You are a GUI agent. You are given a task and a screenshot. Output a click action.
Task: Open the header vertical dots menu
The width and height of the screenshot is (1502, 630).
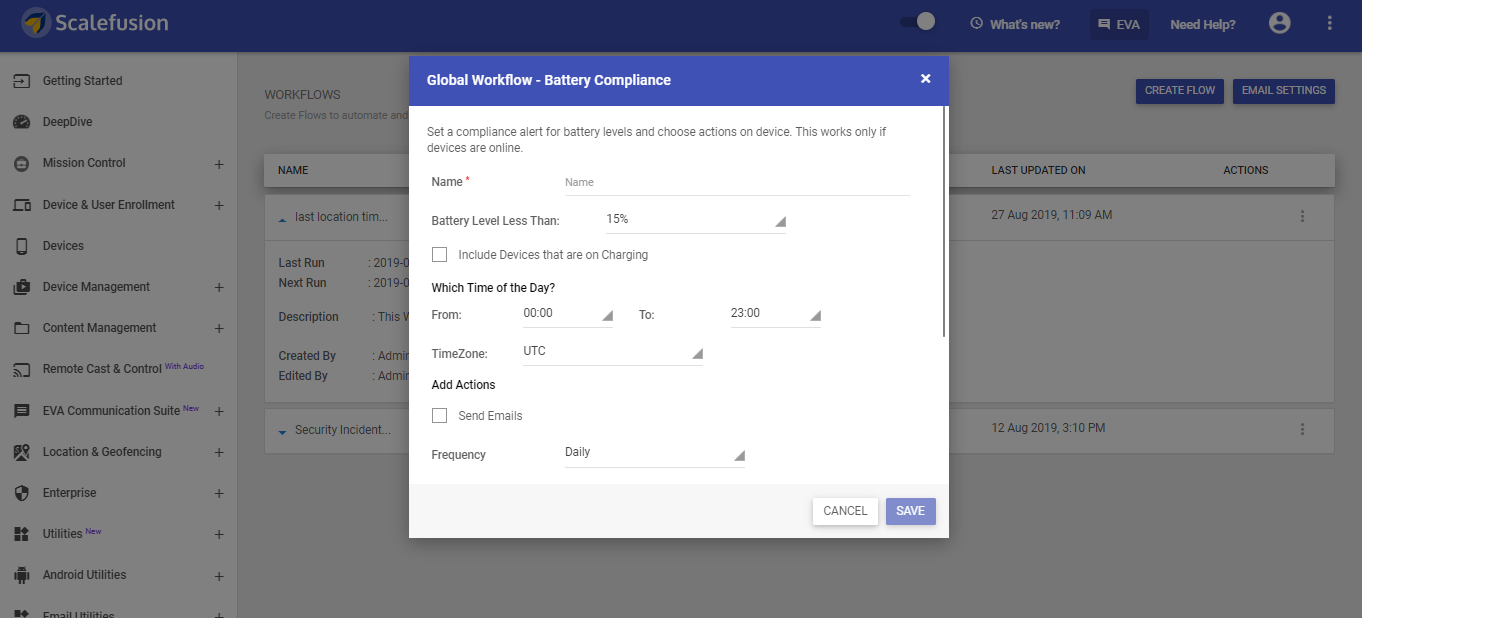(1330, 23)
